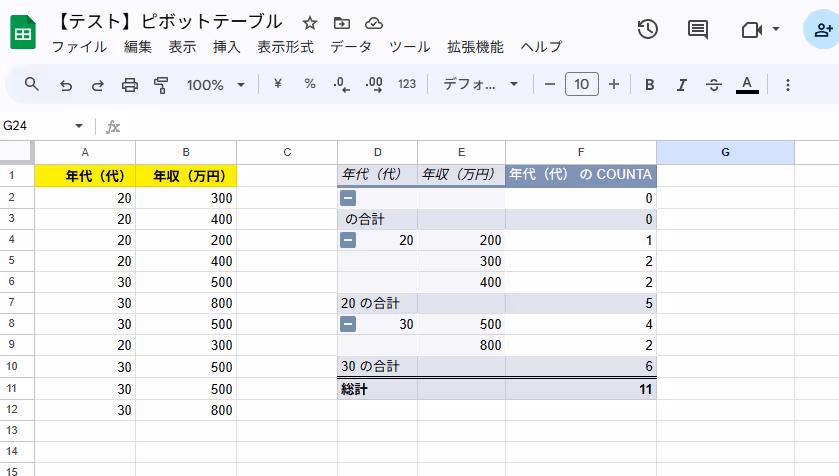Move document with the folder icon
Image resolution: width=839 pixels, height=476 pixels.
pos(341,23)
